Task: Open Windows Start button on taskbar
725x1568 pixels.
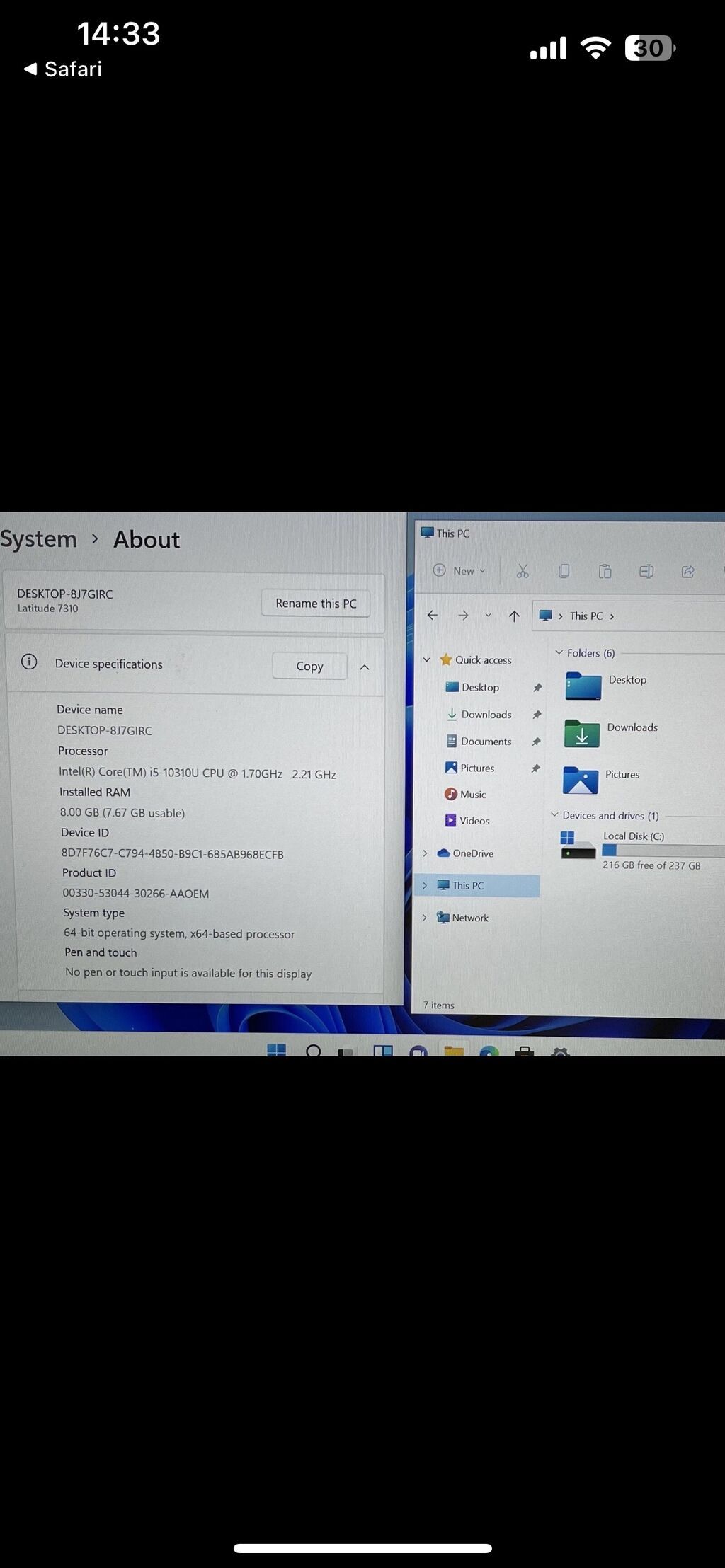Action: tap(277, 1050)
